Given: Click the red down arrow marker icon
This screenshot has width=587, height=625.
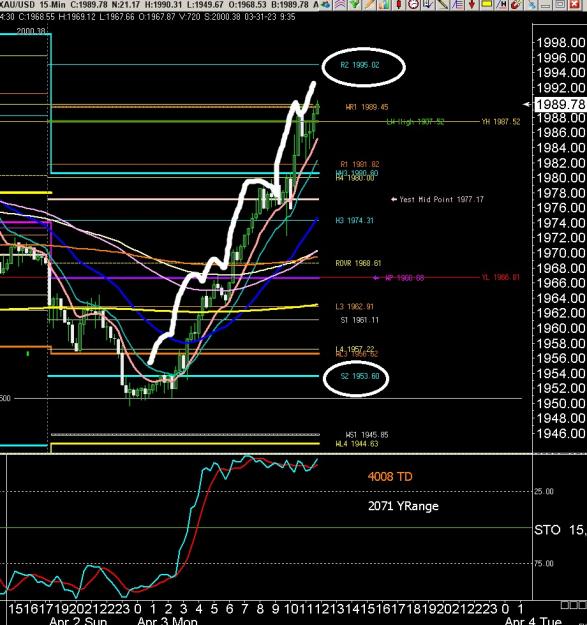Looking at the screenshot, I should click(472, 4).
